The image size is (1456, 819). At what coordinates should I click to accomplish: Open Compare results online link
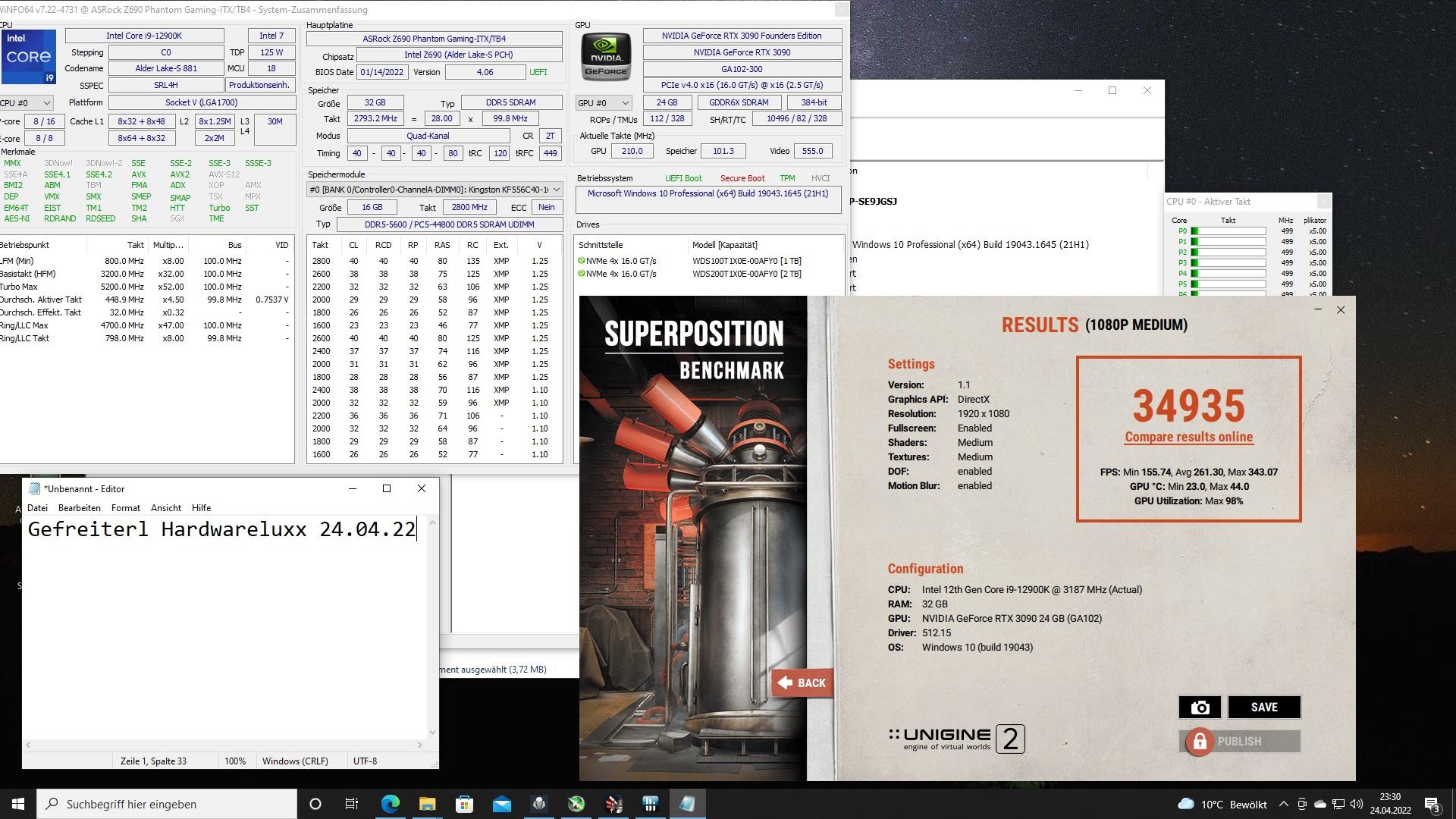pos(1188,437)
